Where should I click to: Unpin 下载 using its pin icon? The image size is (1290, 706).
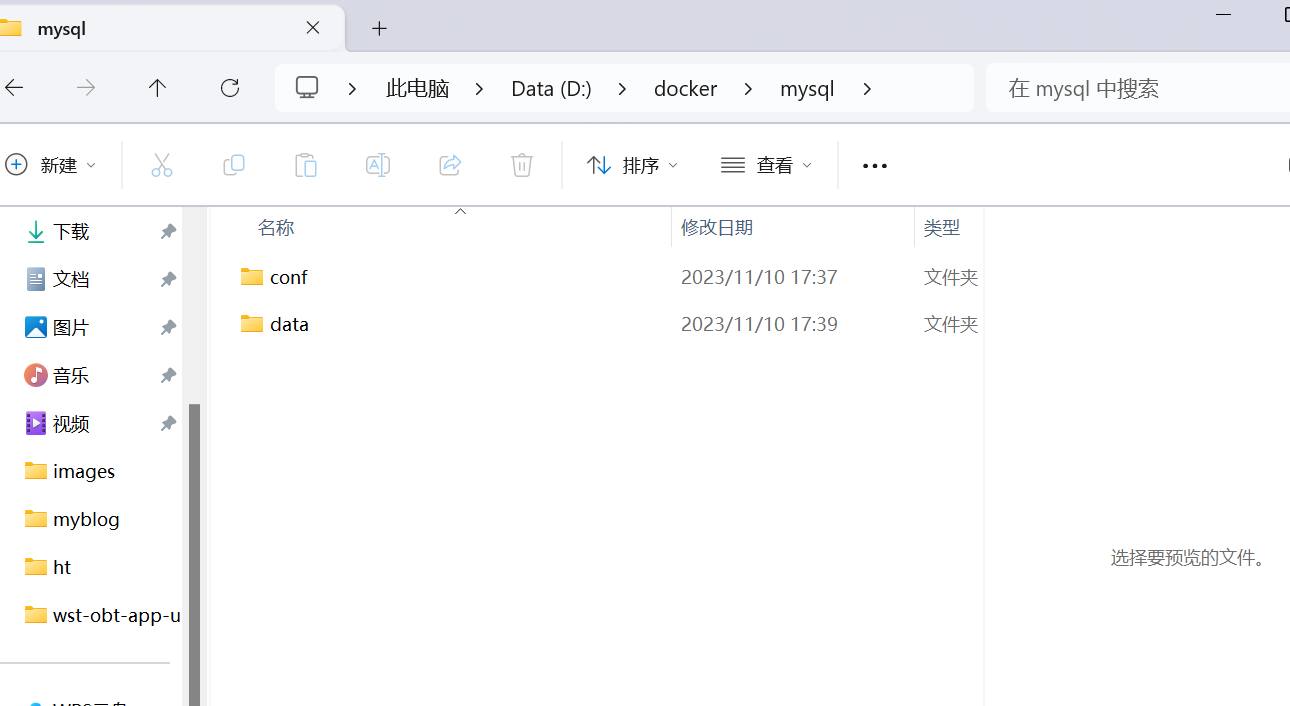click(168, 232)
